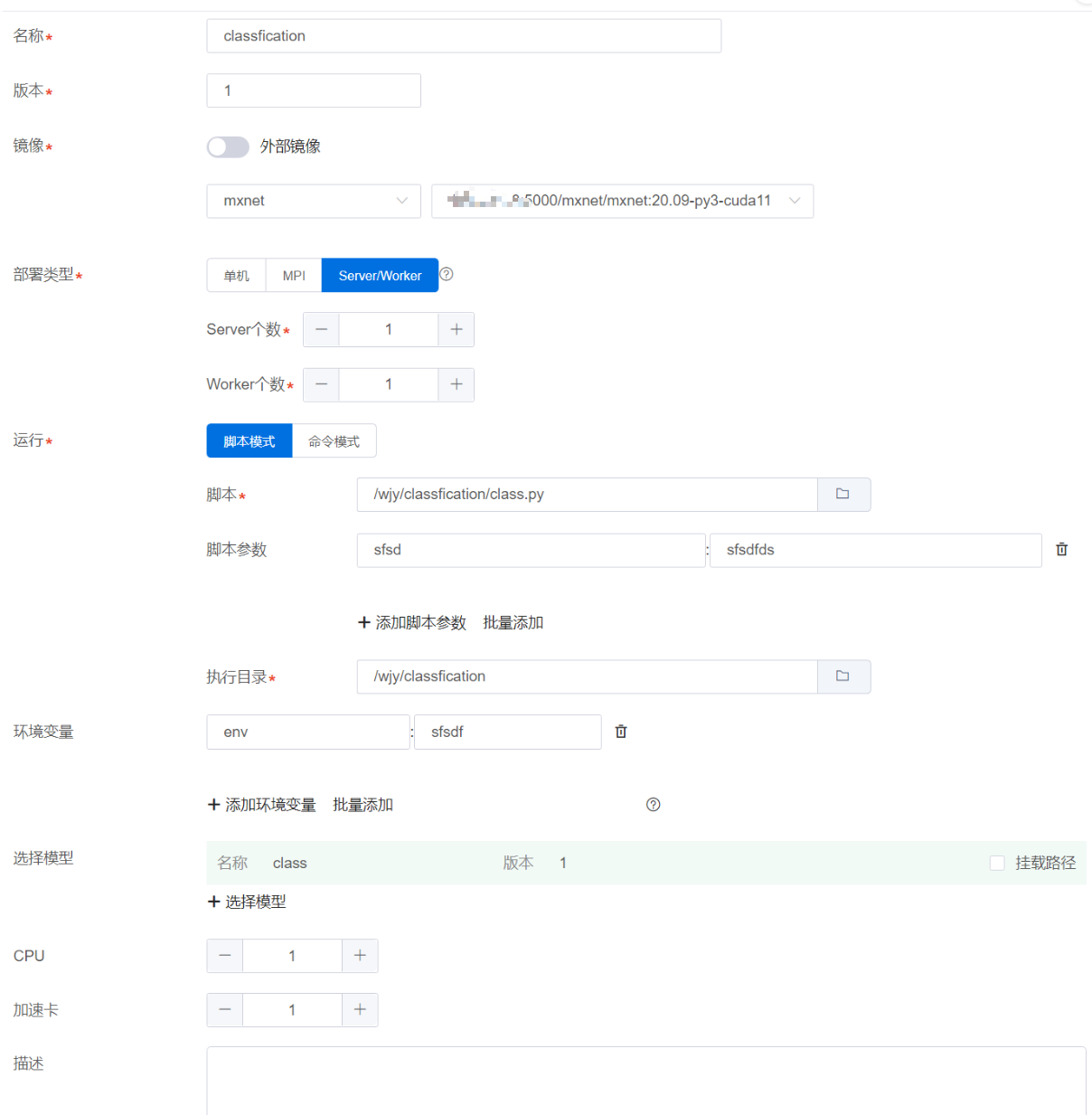1092x1115 pixels.
Task: Delete the sfsd script parameter row
Action: 1061,550
